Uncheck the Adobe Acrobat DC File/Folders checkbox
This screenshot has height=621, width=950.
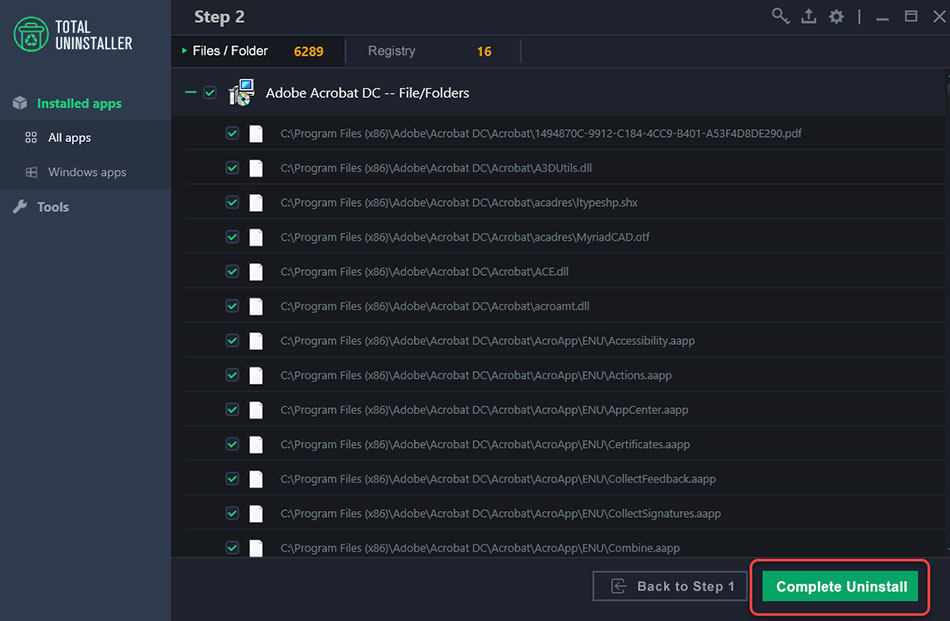click(210, 93)
